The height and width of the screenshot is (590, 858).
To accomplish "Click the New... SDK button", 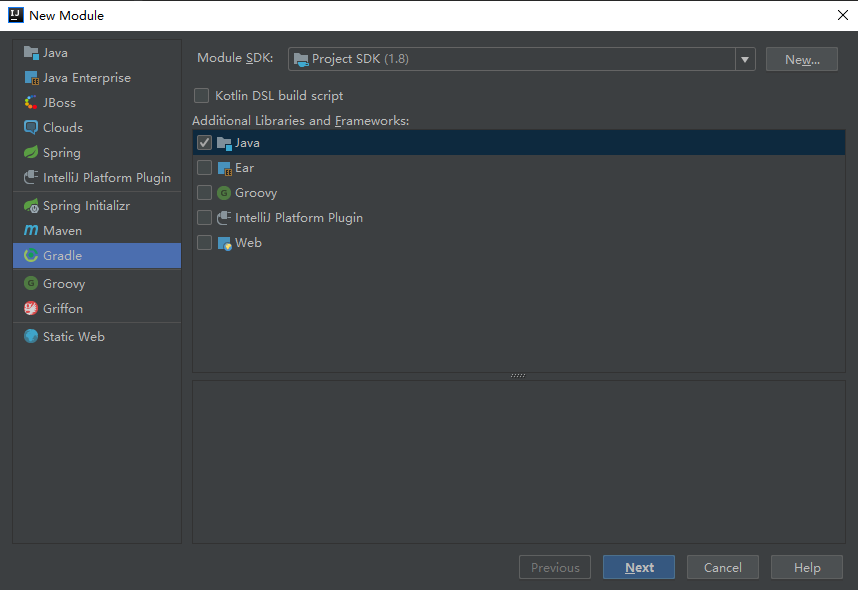I will (802, 59).
